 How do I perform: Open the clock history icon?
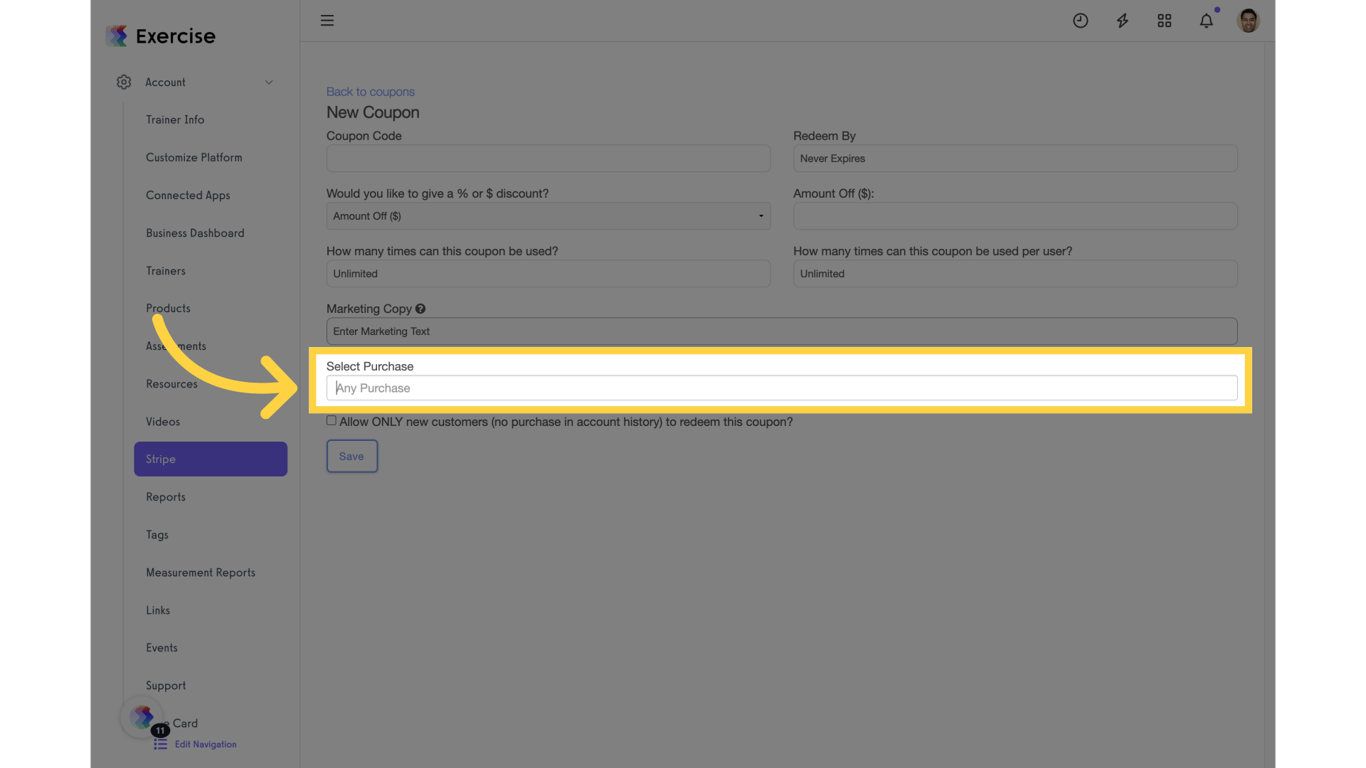[x=1081, y=20]
